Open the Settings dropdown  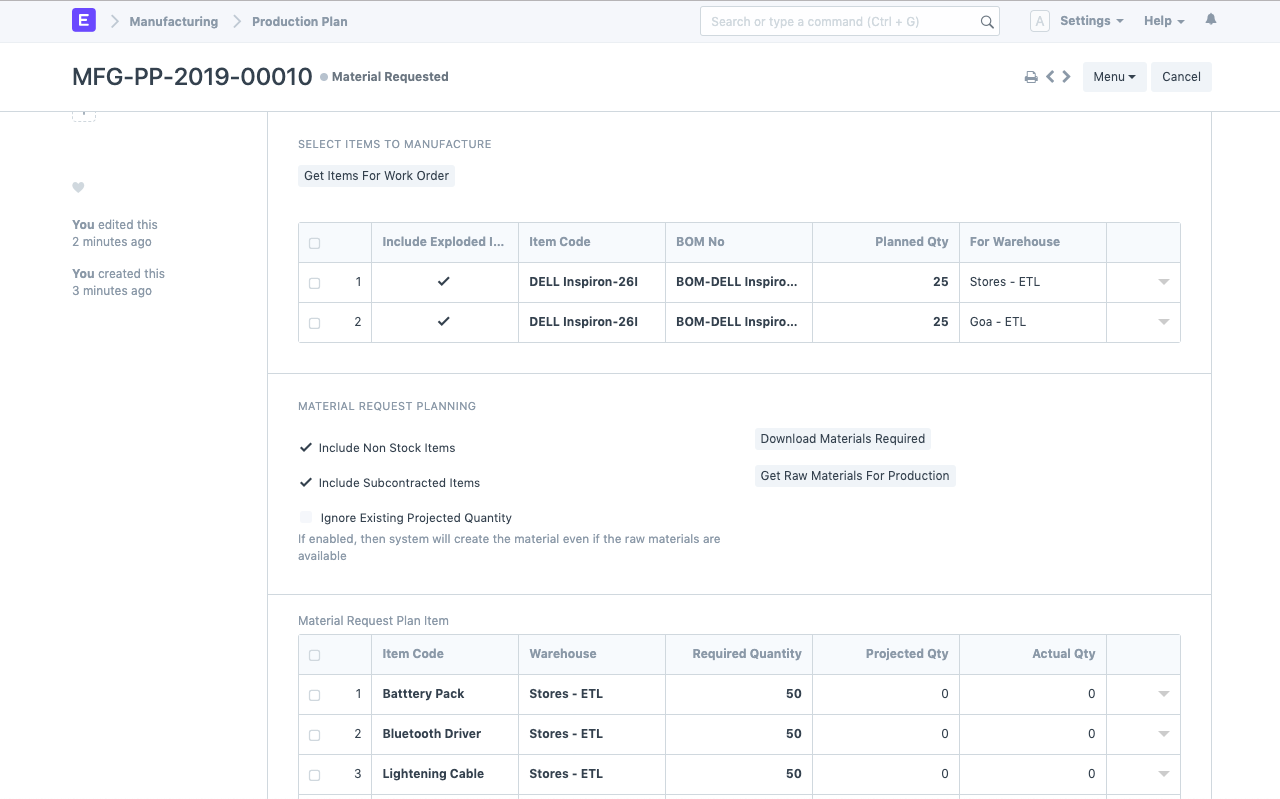click(x=1090, y=20)
